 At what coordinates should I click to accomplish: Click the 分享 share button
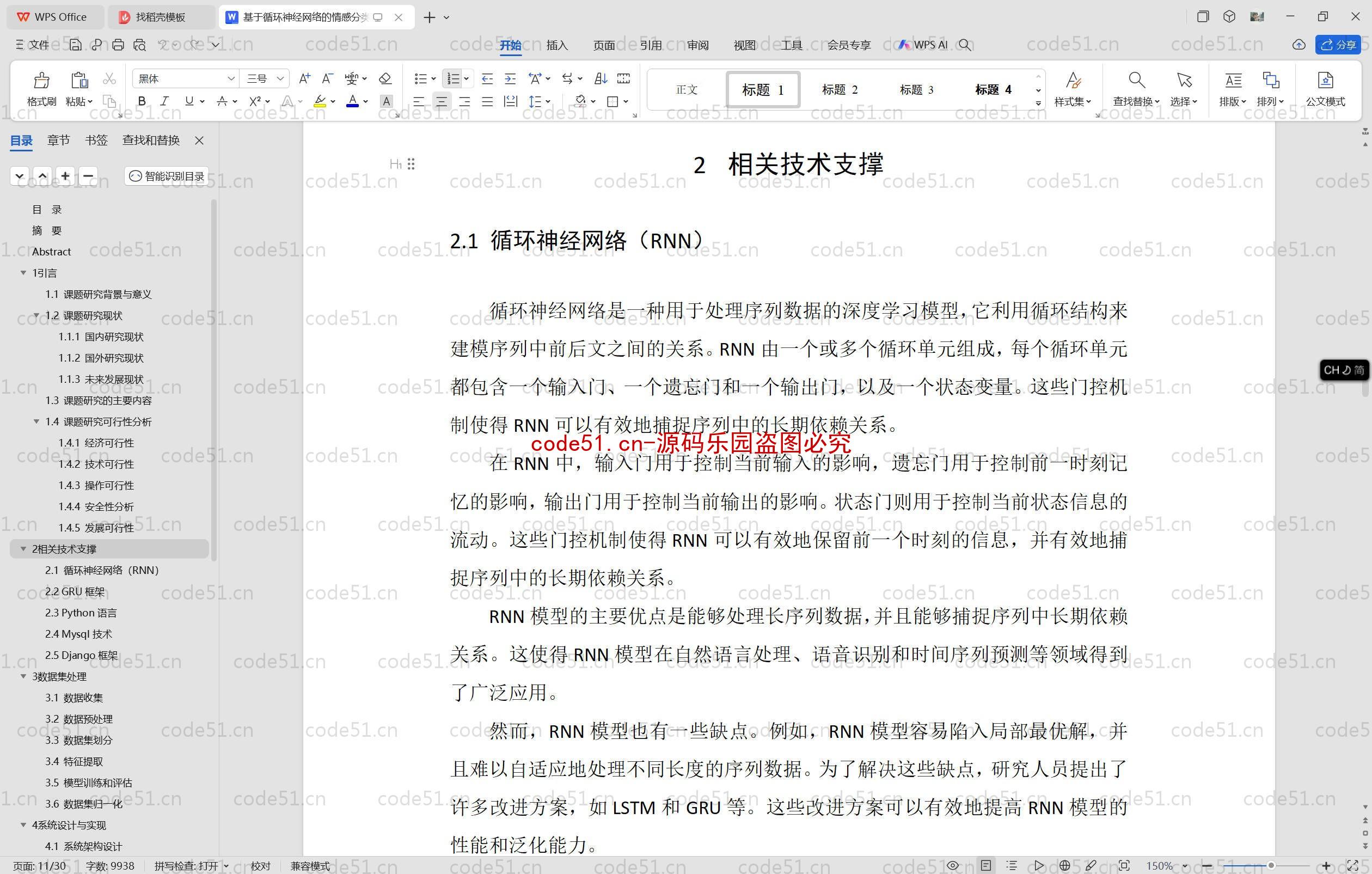pos(1338,45)
